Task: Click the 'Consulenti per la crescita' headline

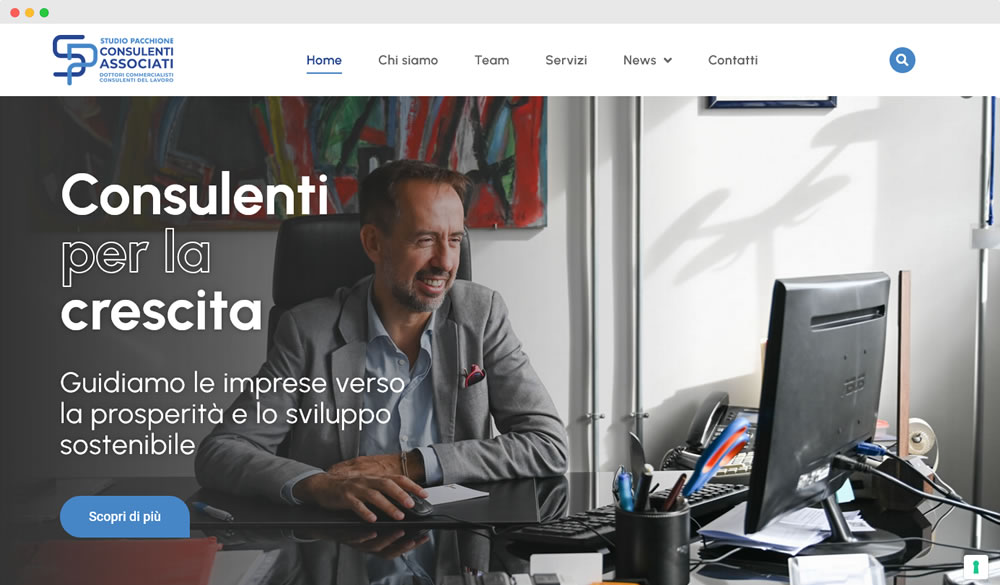Action: (195, 252)
